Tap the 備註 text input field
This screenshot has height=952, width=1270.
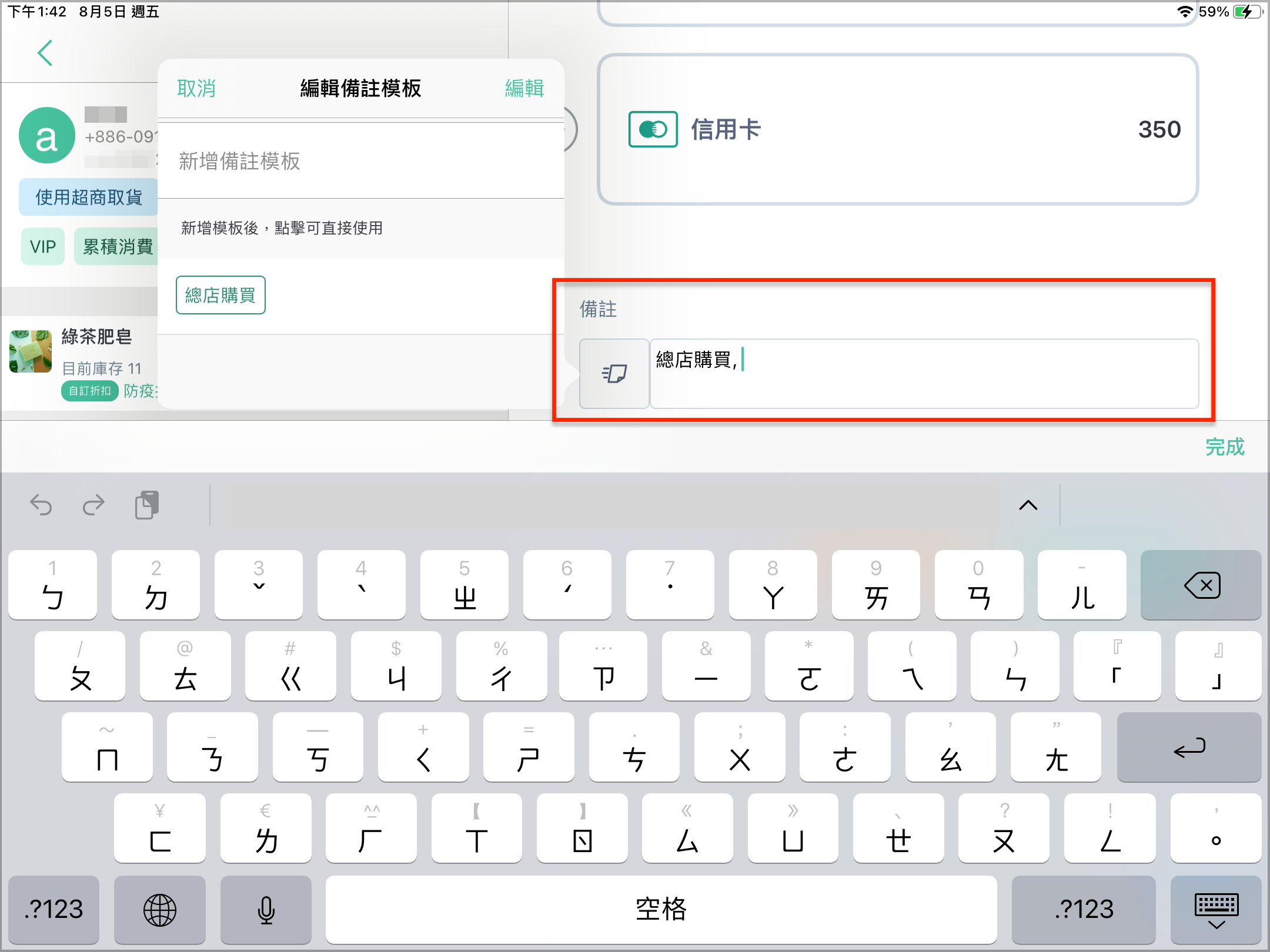pyautogui.click(x=924, y=373)
